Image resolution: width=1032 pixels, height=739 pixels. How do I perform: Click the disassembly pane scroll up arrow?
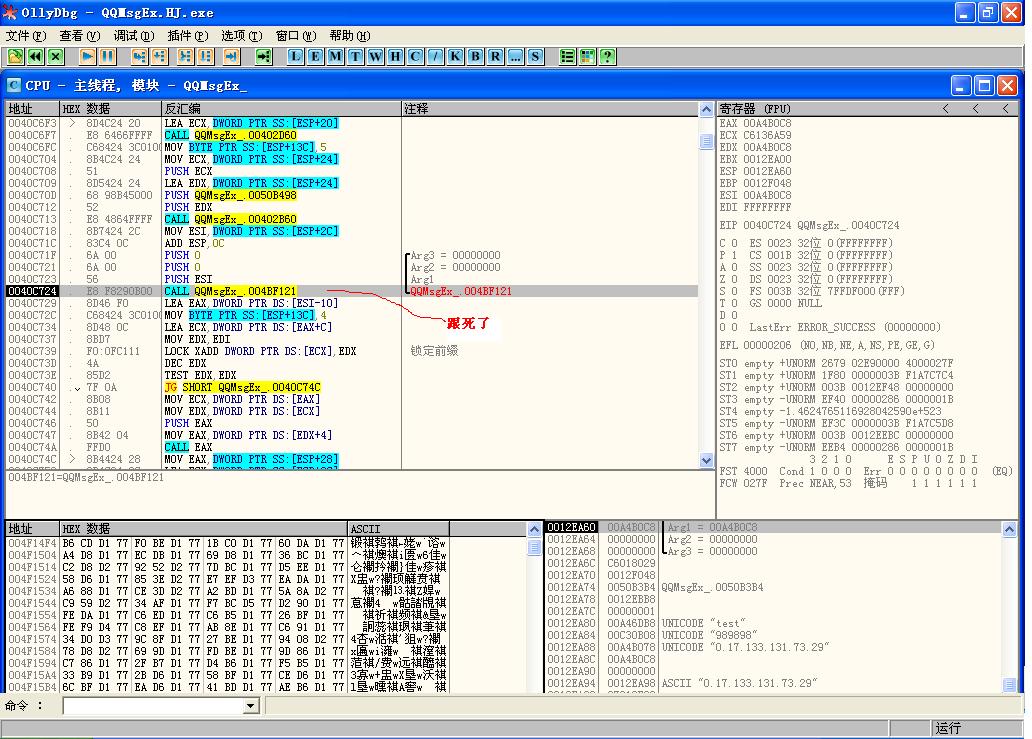pyautogui.click(x=706, y=109)
